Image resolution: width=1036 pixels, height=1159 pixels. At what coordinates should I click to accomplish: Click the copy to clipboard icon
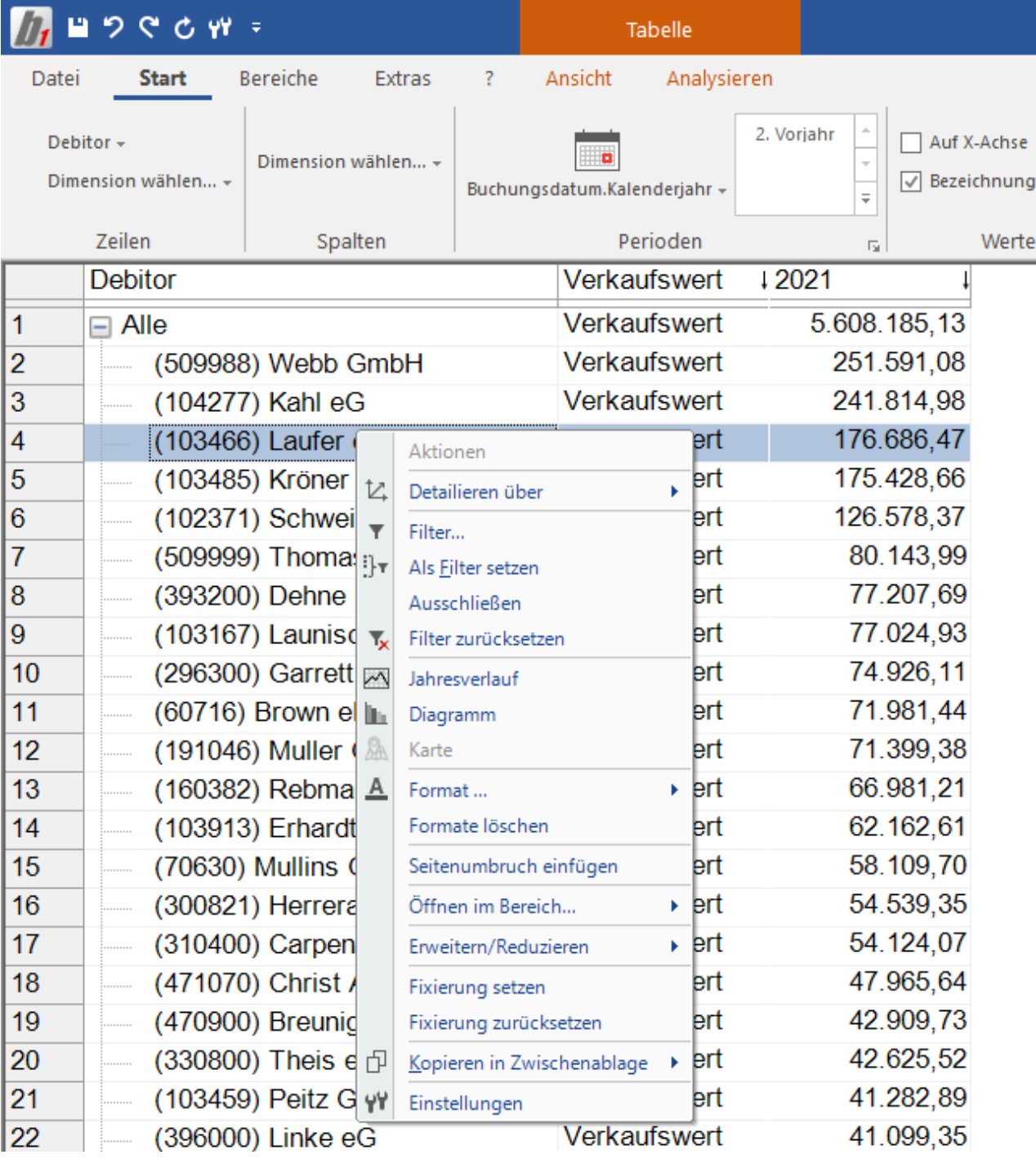point(377,1062)
